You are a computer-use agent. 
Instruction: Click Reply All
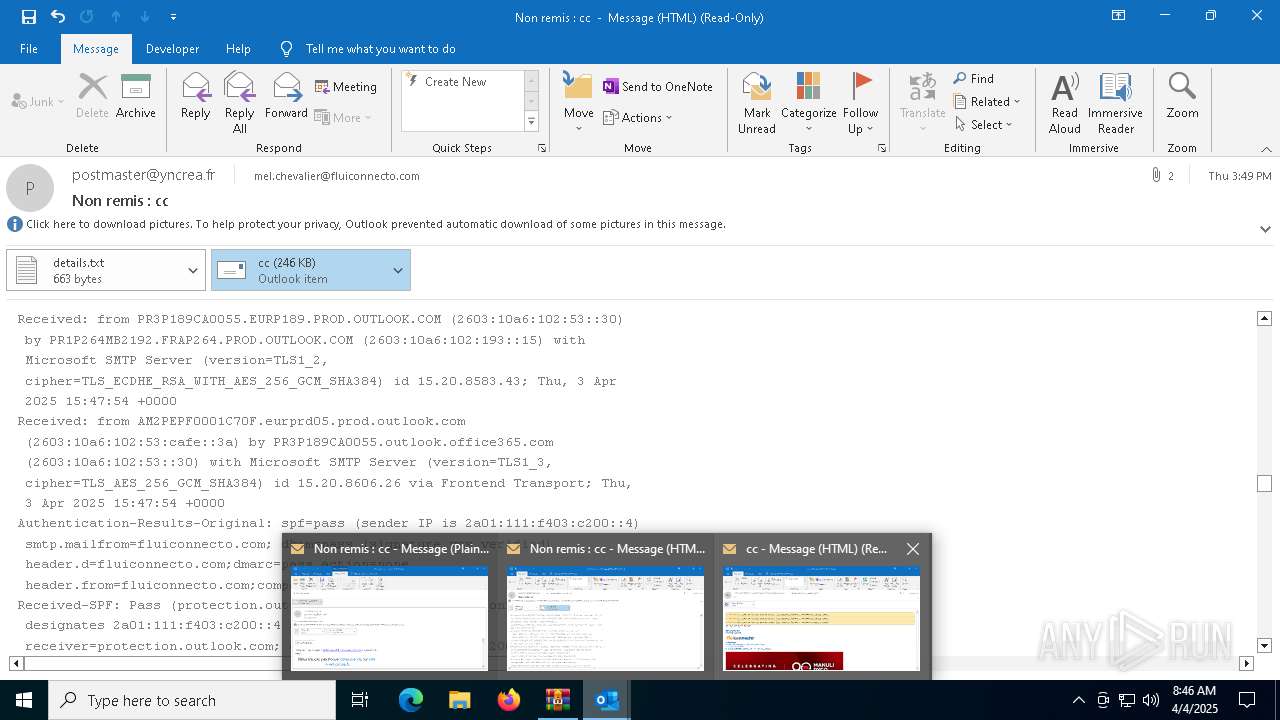tap(239, 103)
